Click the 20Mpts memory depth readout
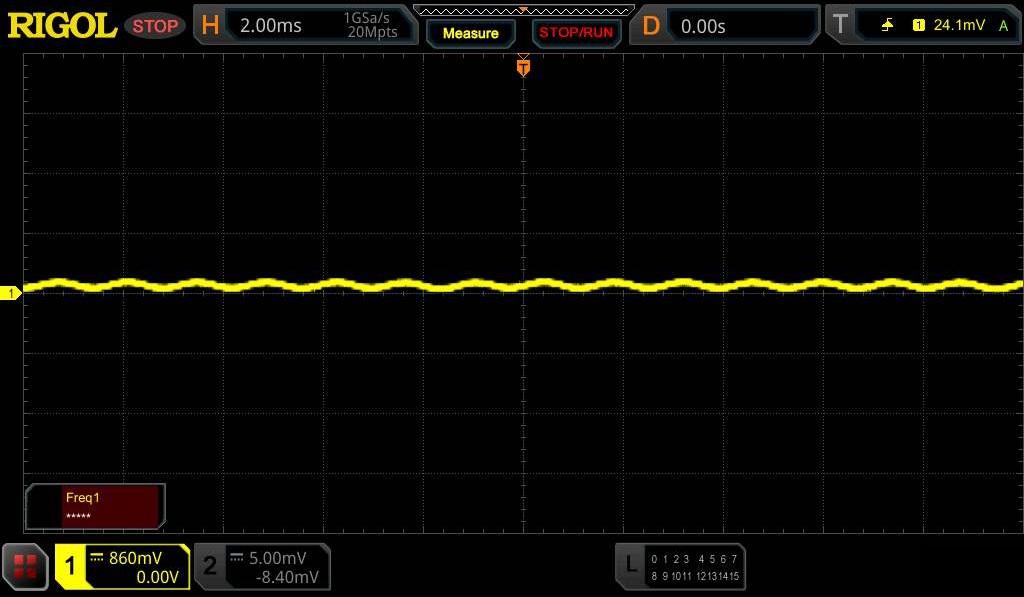 pos(372,32)
